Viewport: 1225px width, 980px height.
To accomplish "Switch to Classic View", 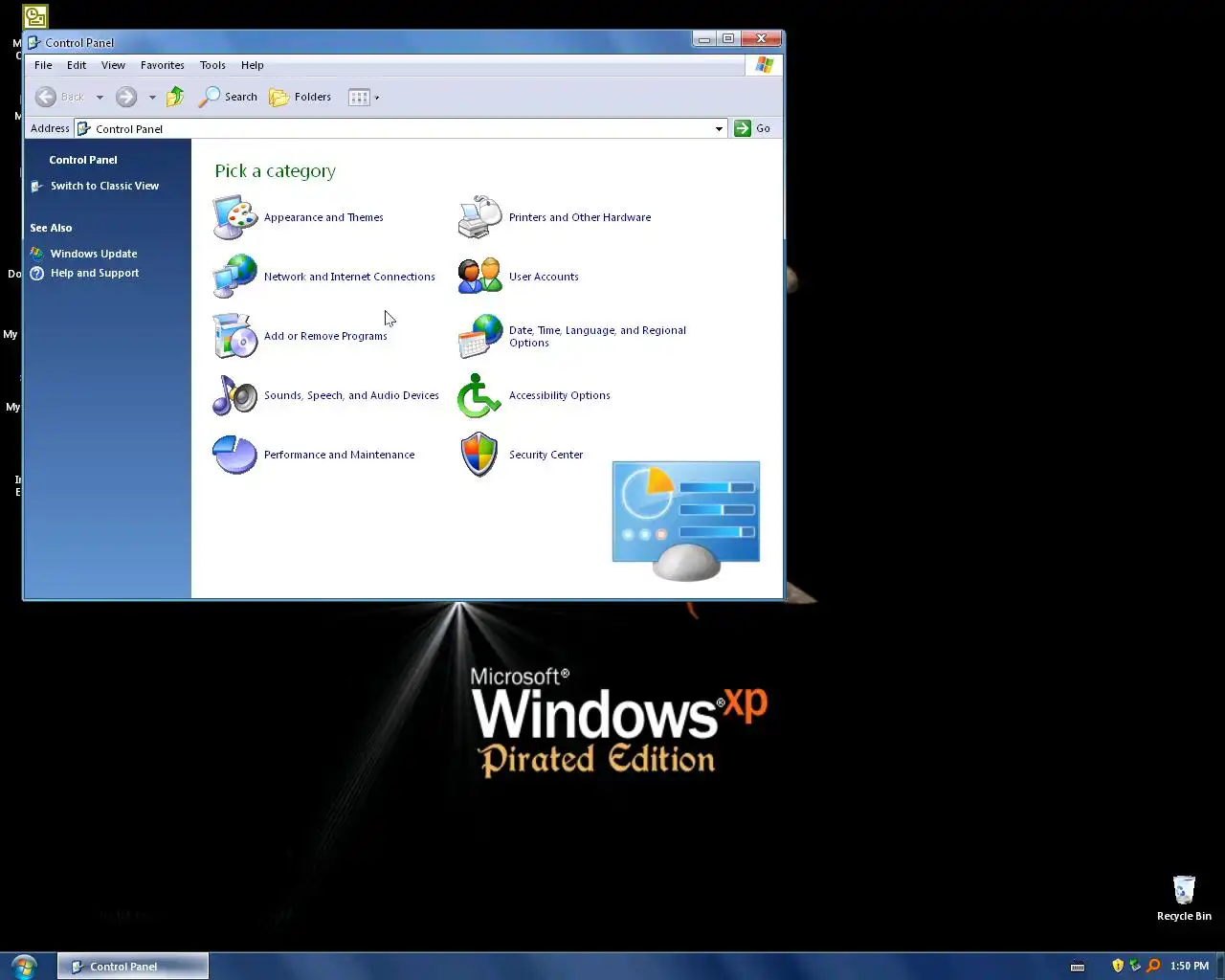I will [x=104, y=186].
